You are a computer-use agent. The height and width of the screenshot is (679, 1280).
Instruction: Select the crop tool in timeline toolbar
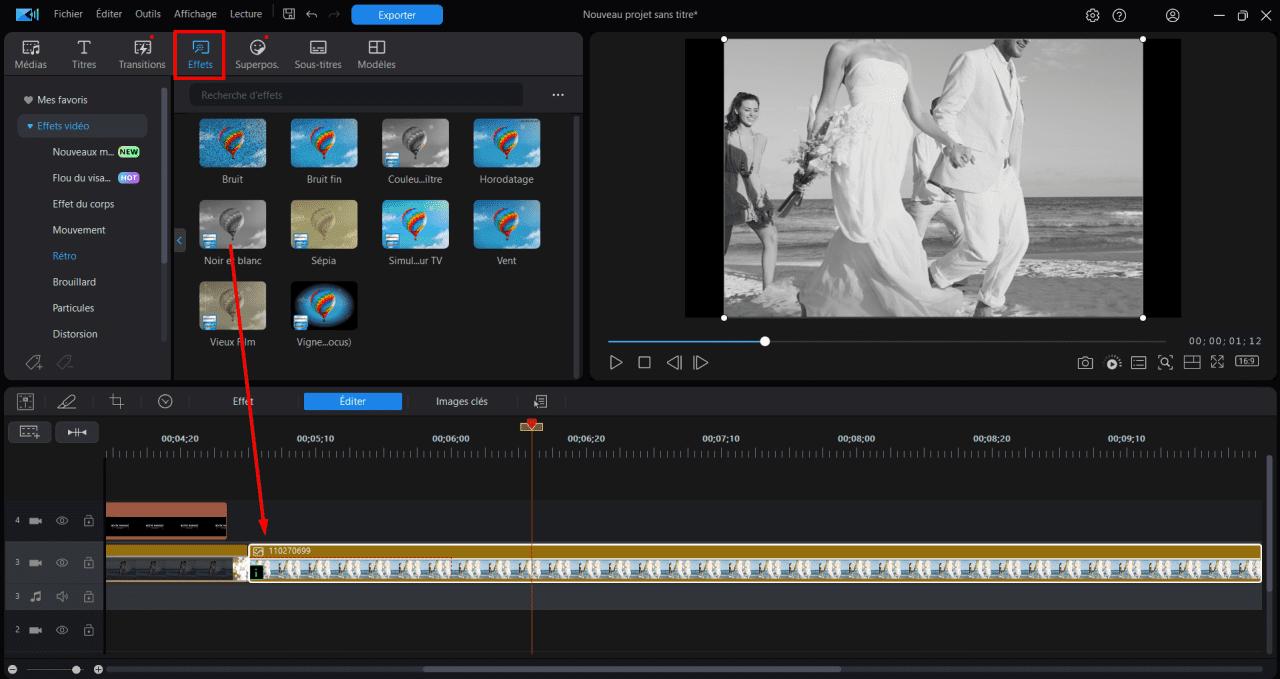pyautogui.click(x=117, y=401)
